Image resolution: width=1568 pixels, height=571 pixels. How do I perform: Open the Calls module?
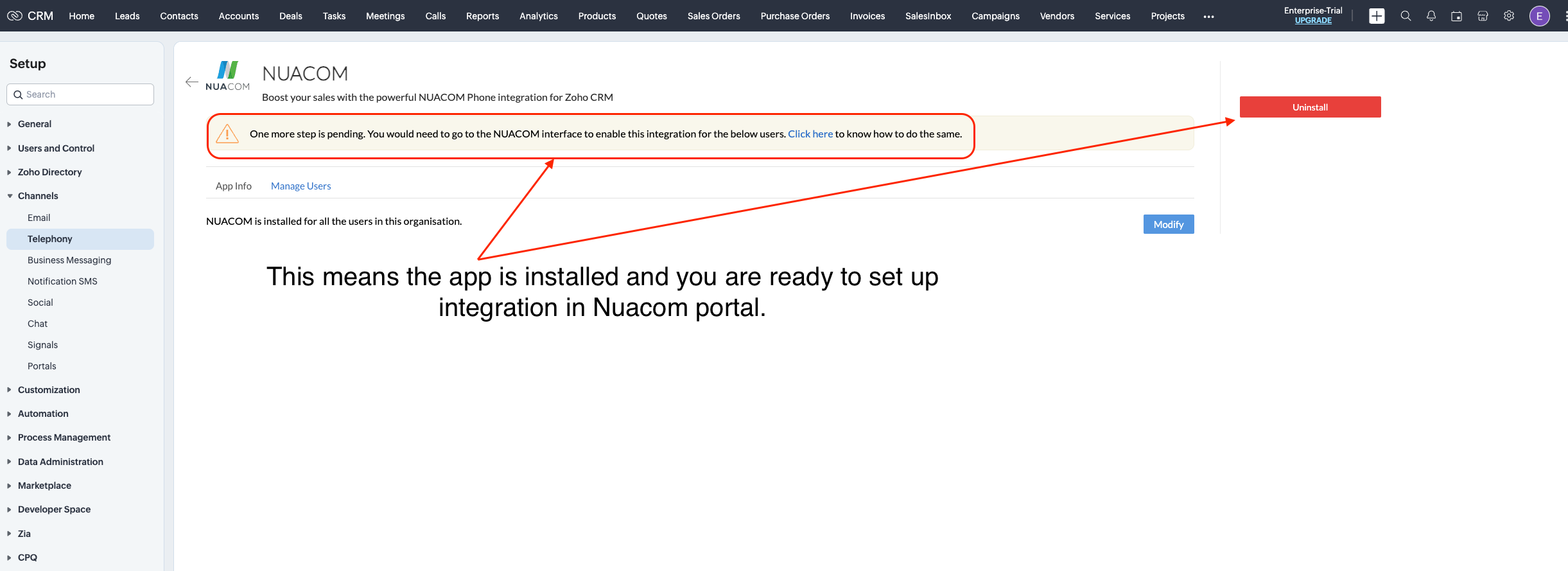click(x=435, y=16)
